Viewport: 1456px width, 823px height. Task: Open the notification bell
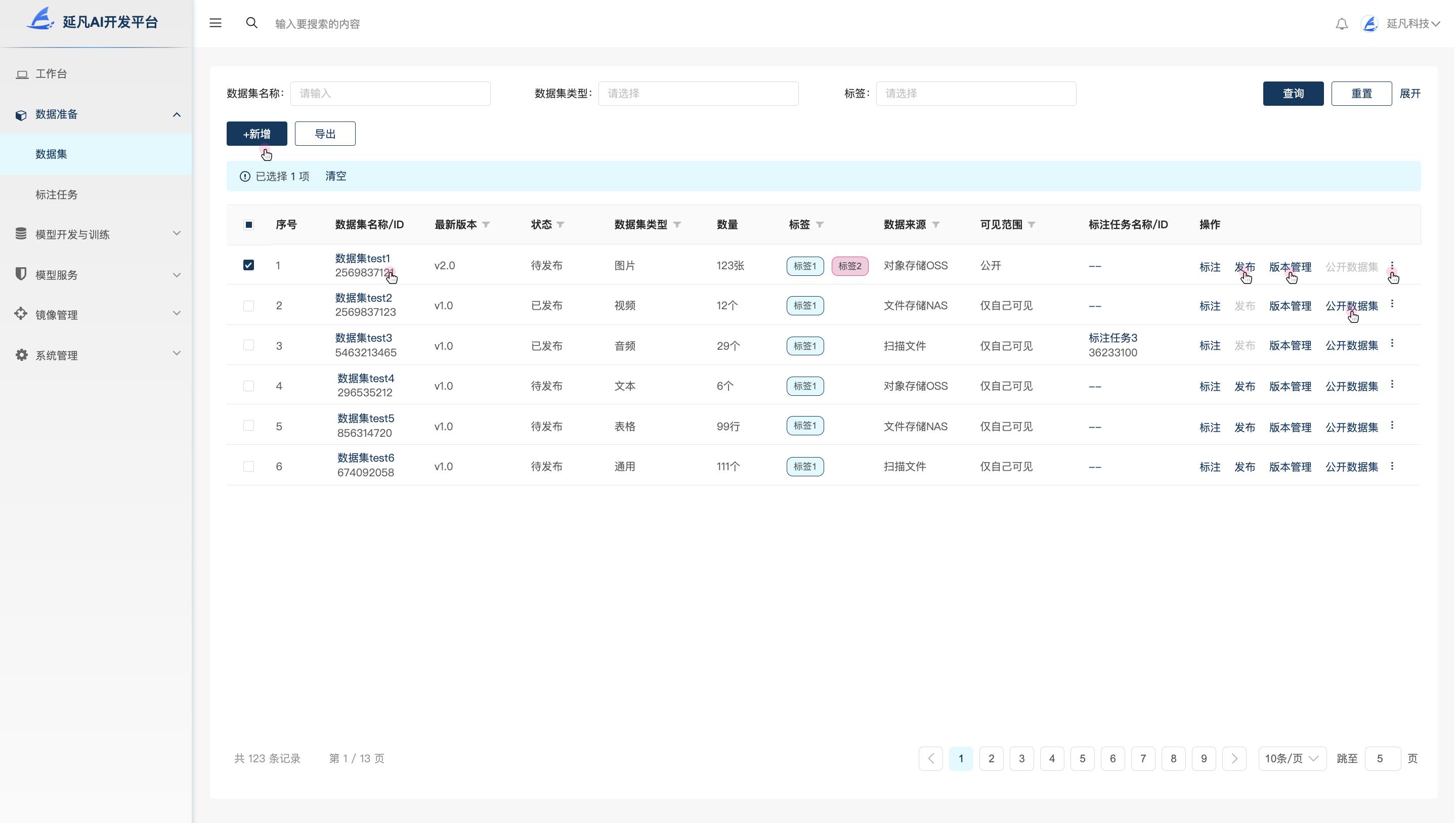click(x=1341, y=24)
